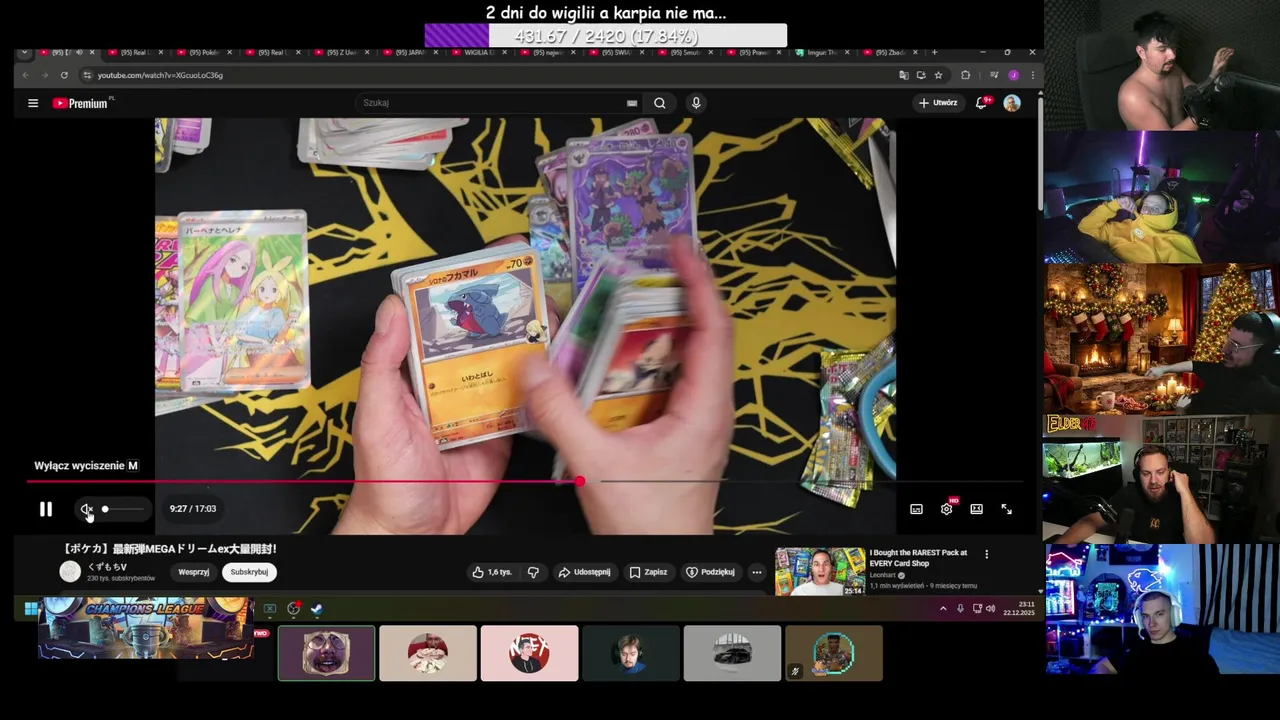
Task: Dislike the video
Action: pyautogui.click(x=533, y=572)
